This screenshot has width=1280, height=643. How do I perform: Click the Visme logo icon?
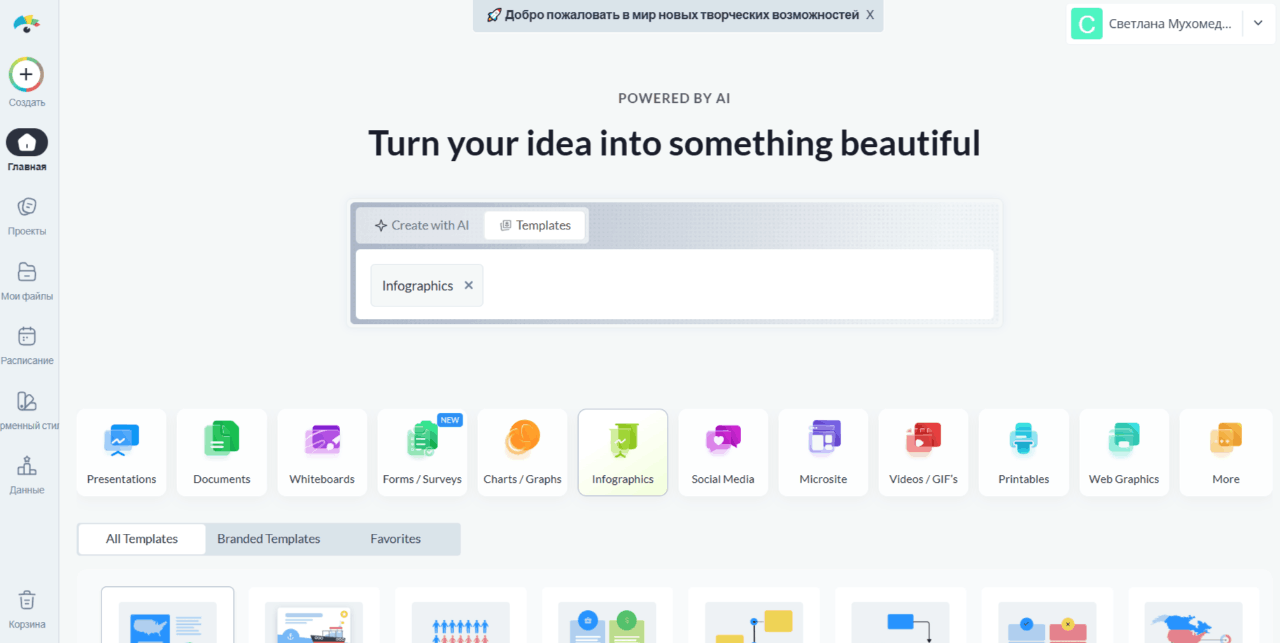coord(27,24)
